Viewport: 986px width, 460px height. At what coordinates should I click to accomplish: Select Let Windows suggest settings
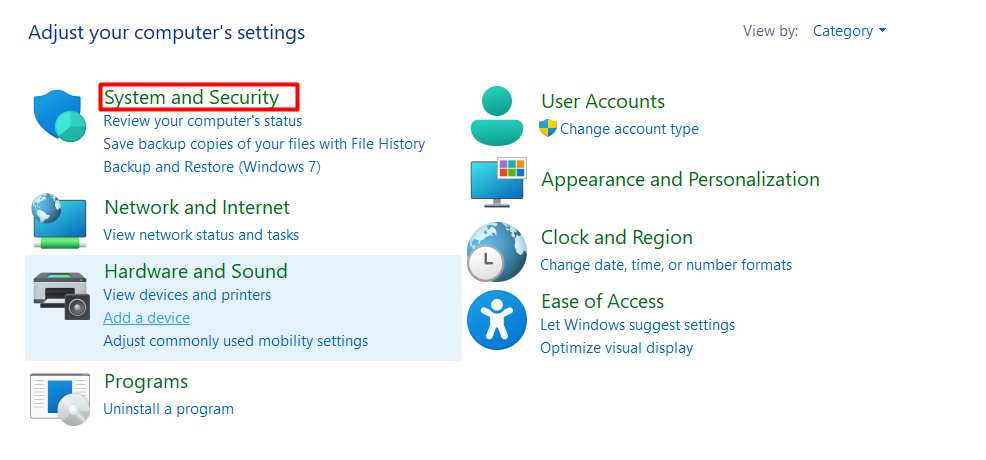click(x=637, y=325)
